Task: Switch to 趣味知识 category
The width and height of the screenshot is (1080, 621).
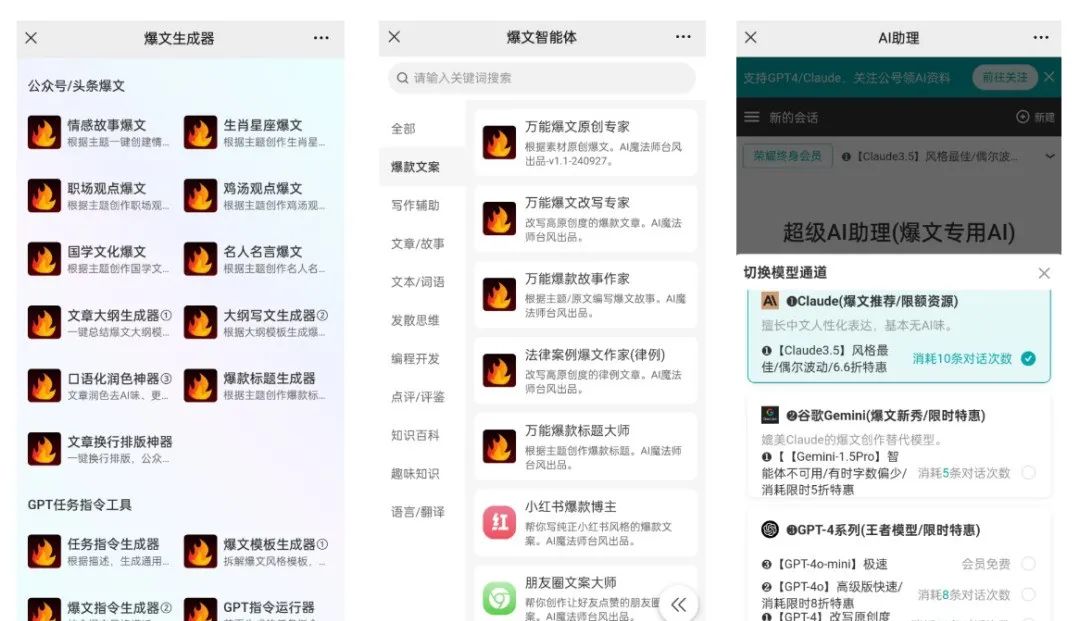Action: (x=415, y=474)
